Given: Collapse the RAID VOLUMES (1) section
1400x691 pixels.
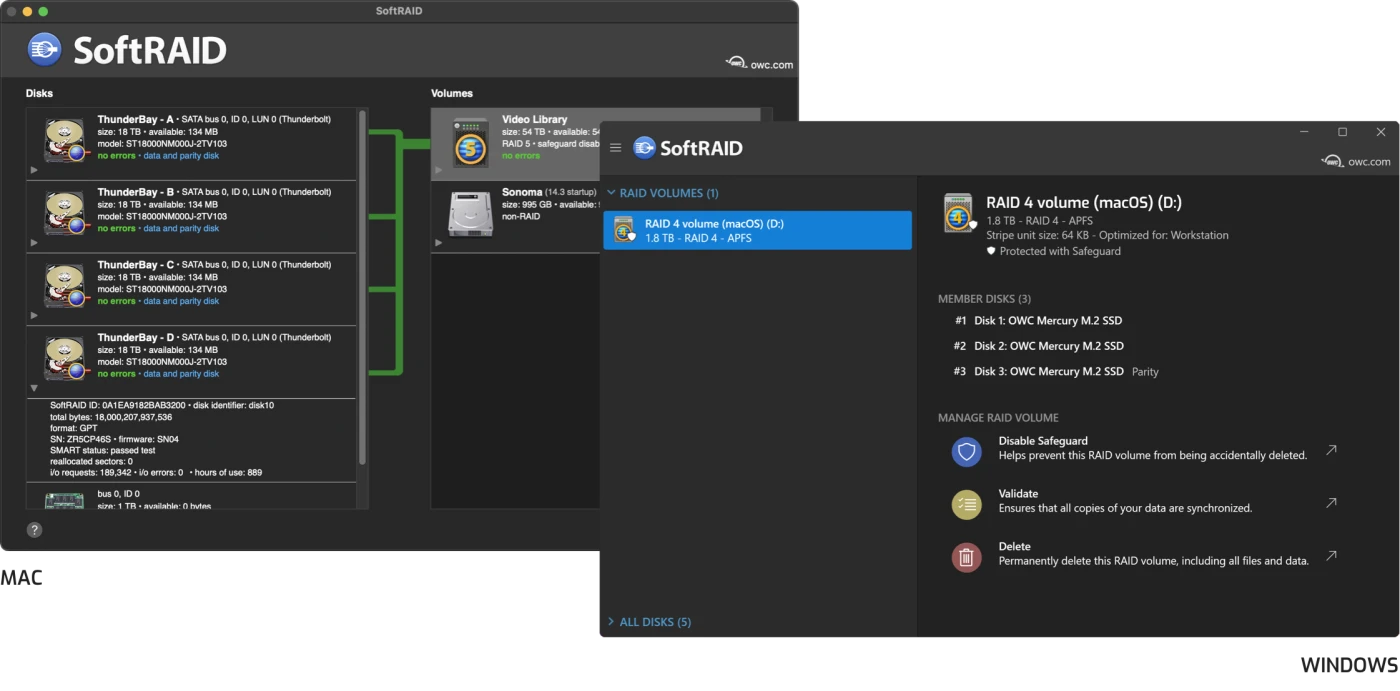Looking at the screenshot, I should [662, 193].
